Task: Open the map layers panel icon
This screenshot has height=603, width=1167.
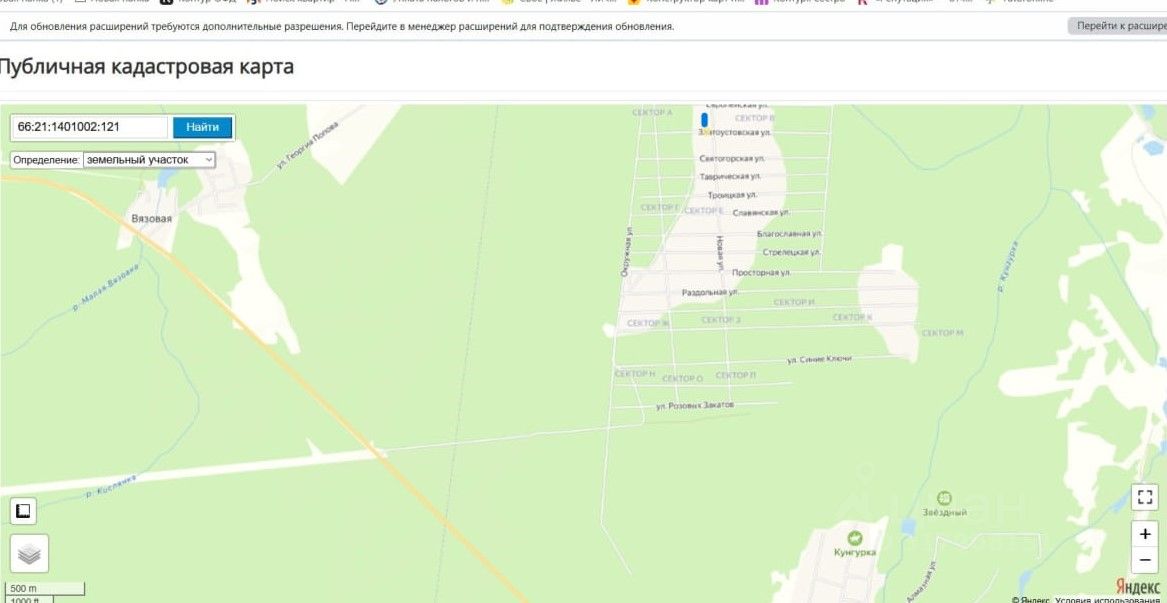Action: coord(29,554)
